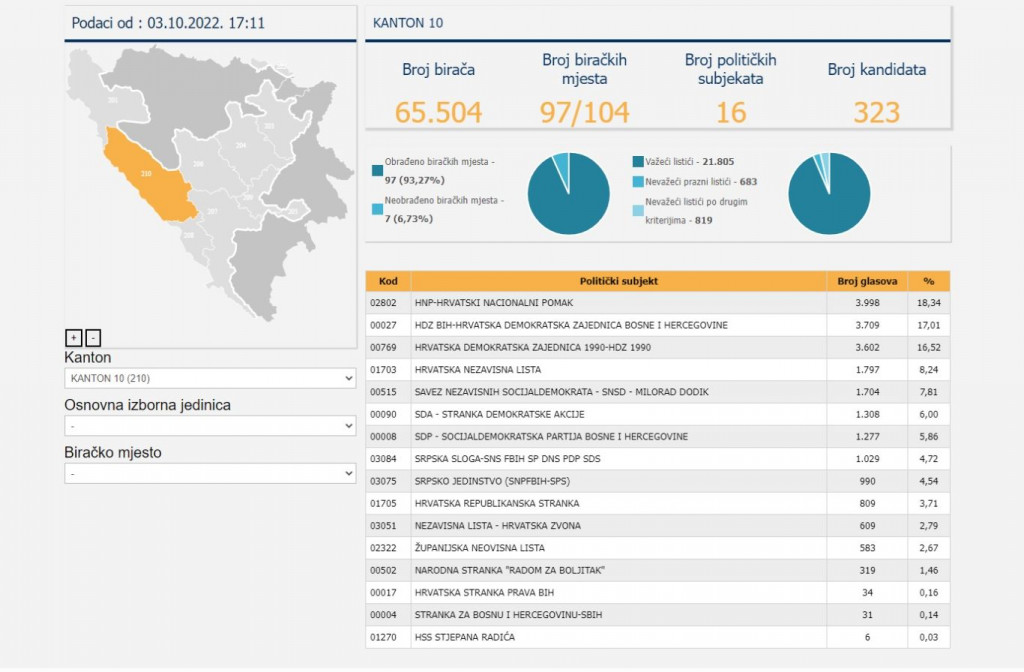Click the Politički subjekt column header
Viewport: 1024px width, 672px height.
pos(618,282)
